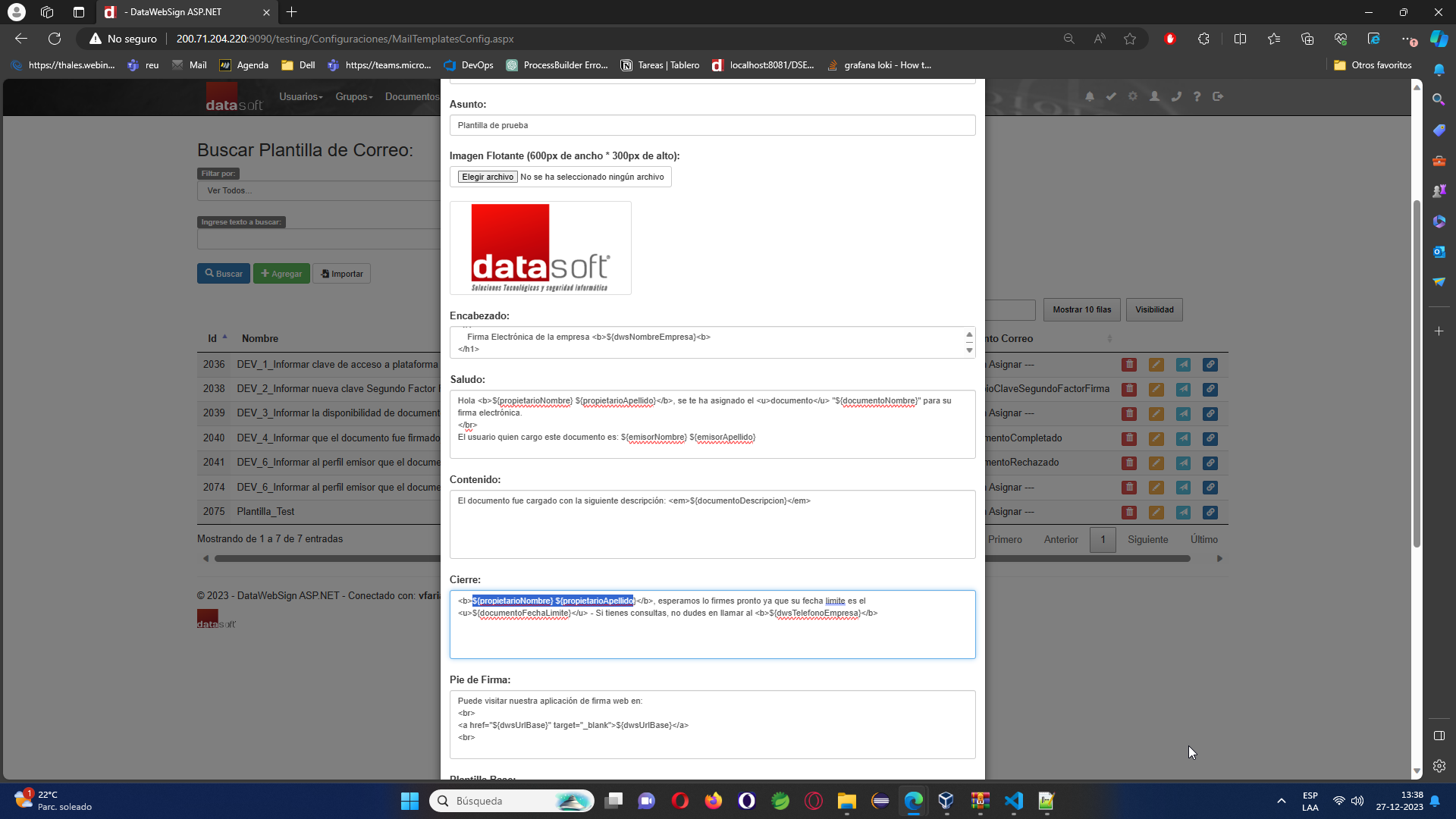Click Visibilidad button

click(1154, 309)
